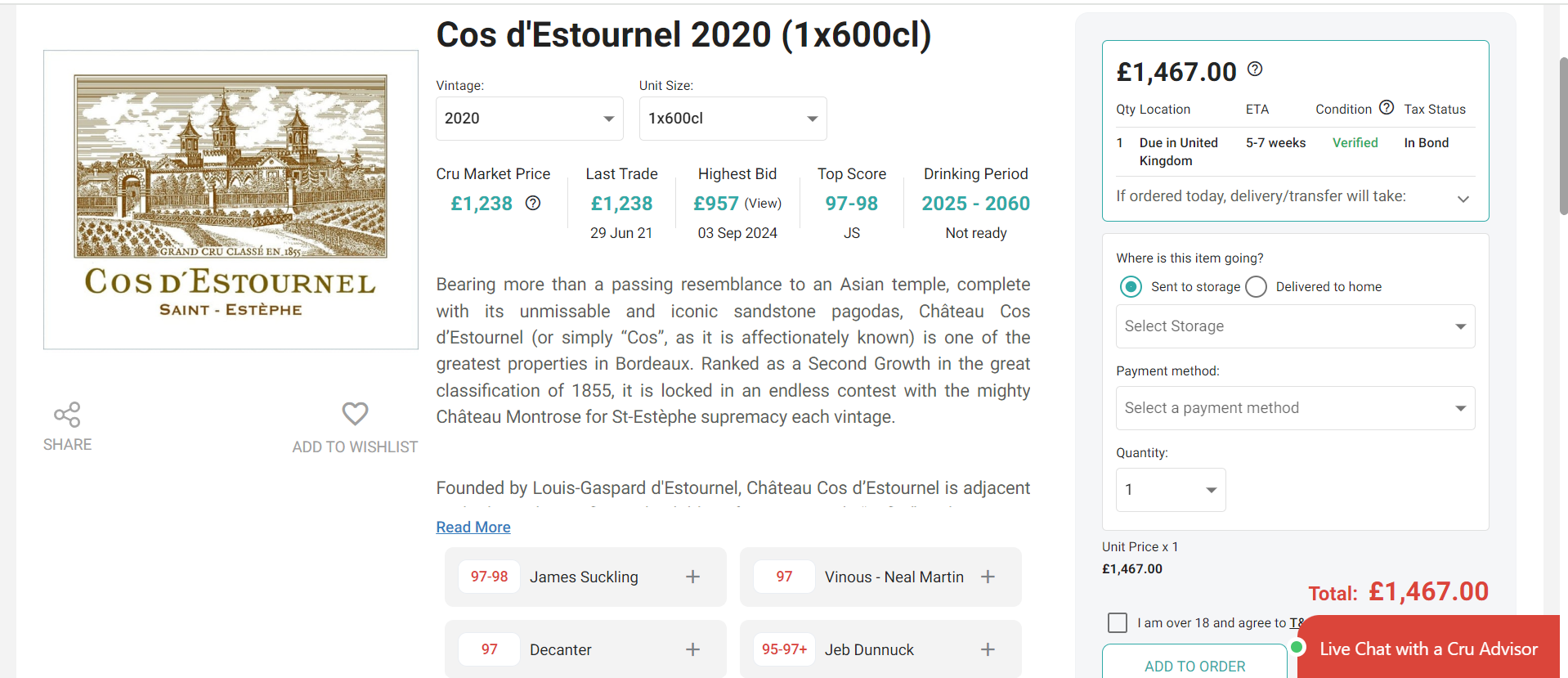Click help icon next to Cru Market Price
This screenshot has width=1568, height=678.
(x=533, y=203)
